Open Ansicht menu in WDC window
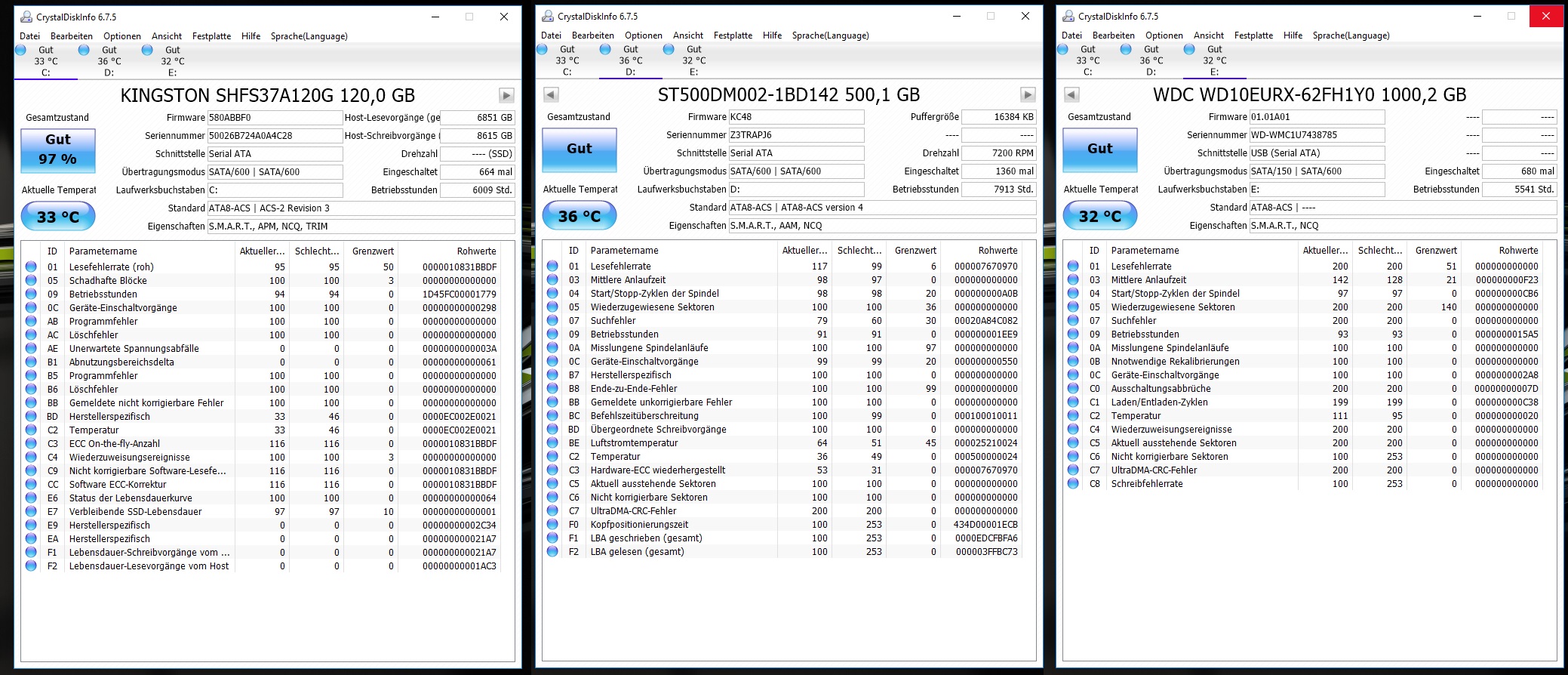1568x675 pixels. click(x=1209, y=35)
